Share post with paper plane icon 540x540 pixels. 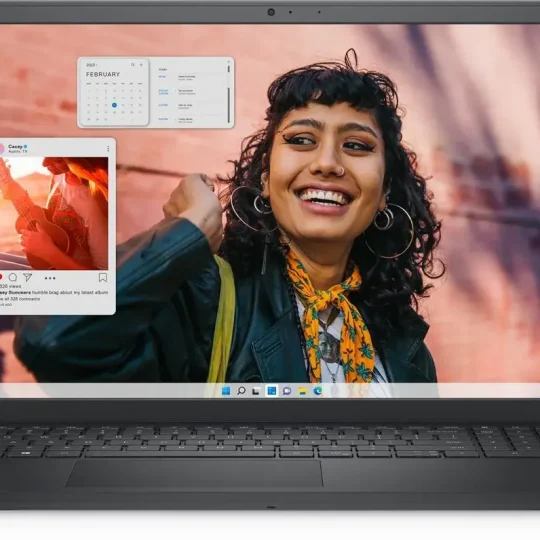coord(28,277)
